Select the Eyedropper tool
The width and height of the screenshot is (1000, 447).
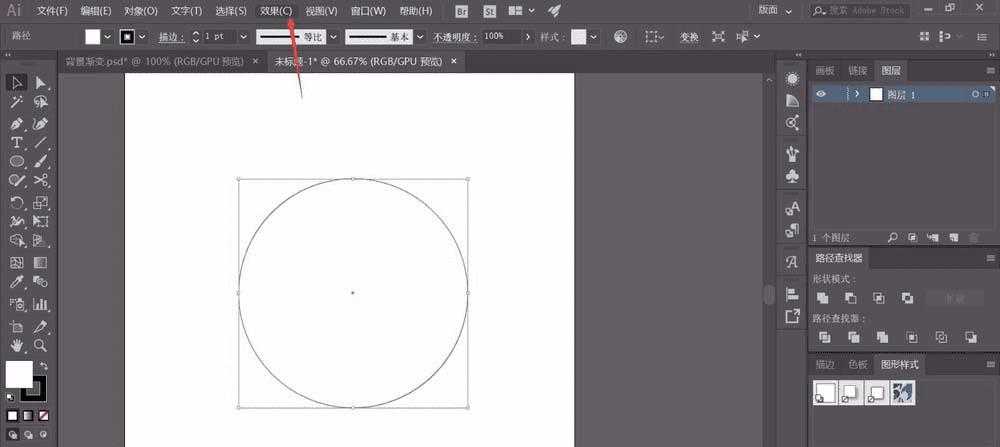[x=17, y=282]
